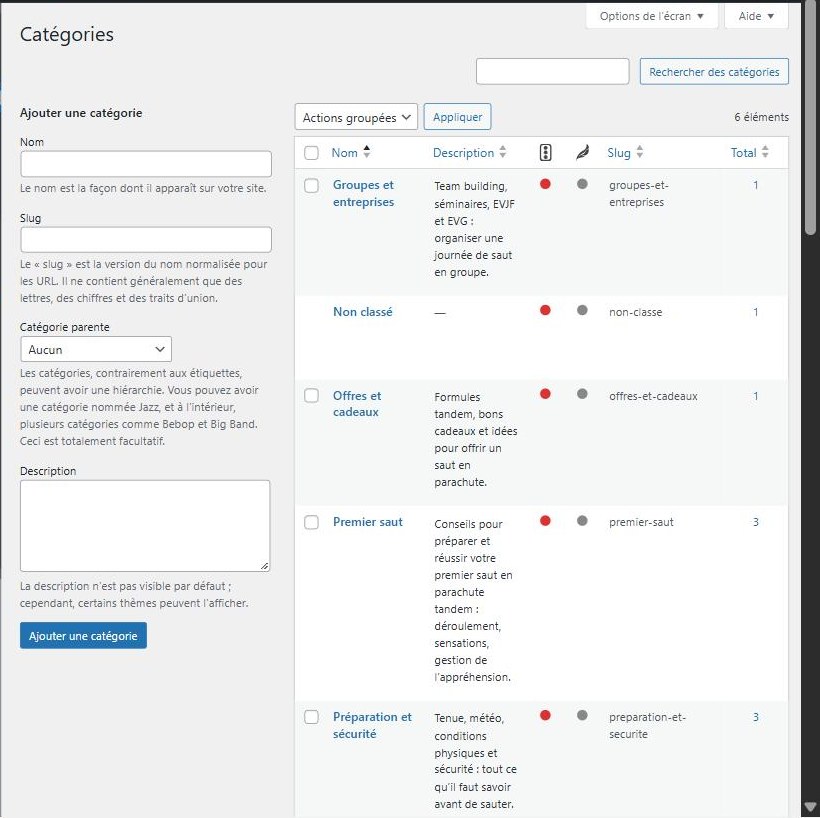
Task: Click red SEO dot for Premier saut
Action: point(545,521)
